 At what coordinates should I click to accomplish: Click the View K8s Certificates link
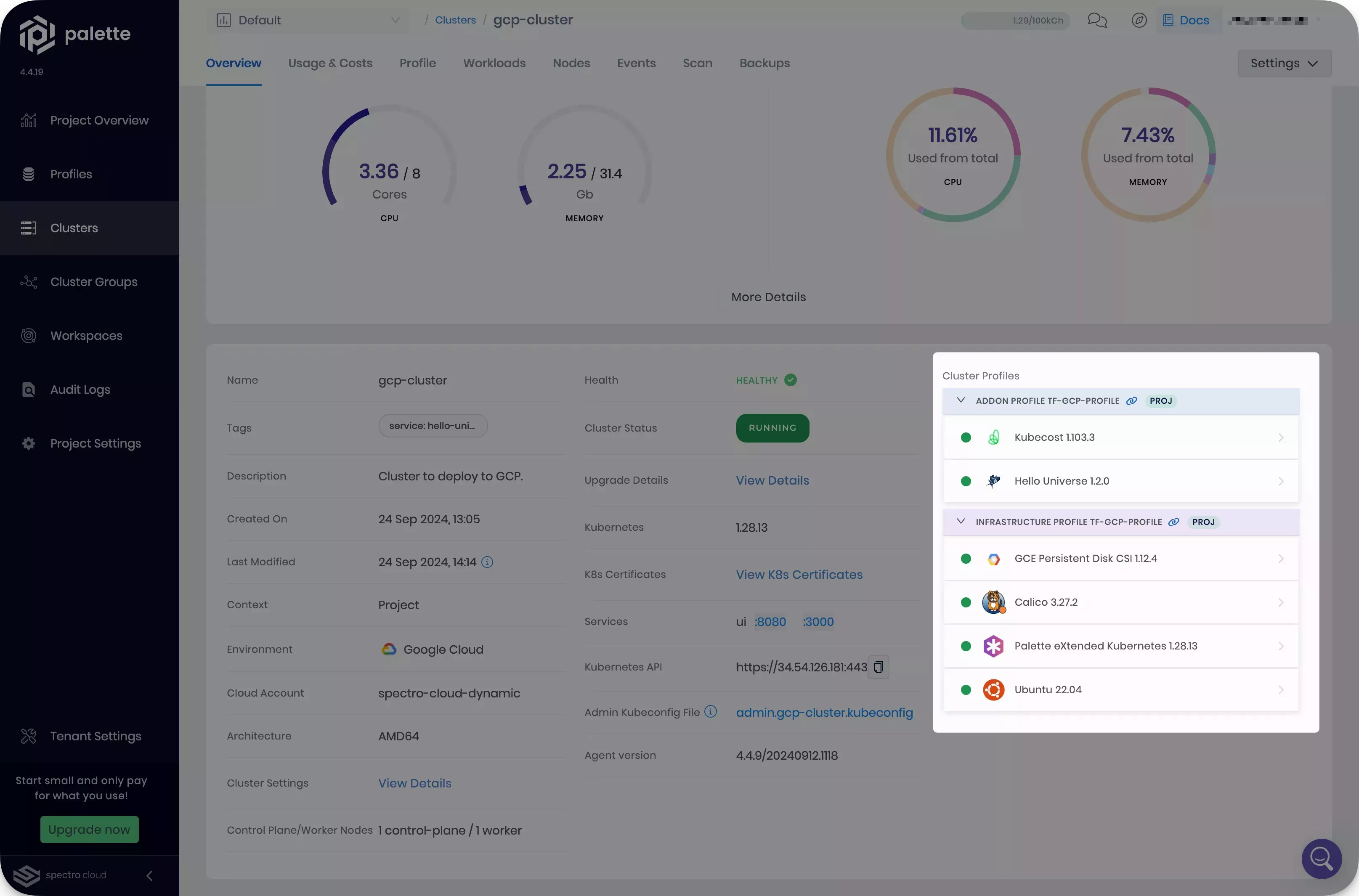pos(799,575)
